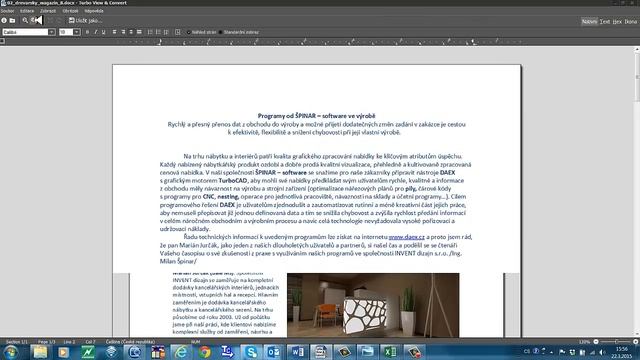Click the document title Programy od ŠPINAR
Screen dimensions: 640x360
coord(316,116)
